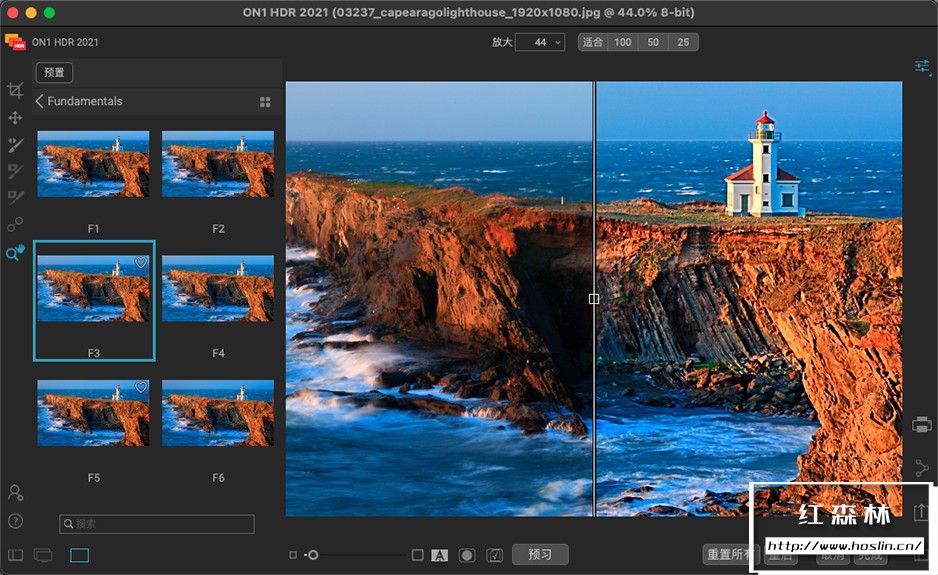The width and height of the screenshot is (938, 575).
Task: Toggle favorite heart on F5 preset
Action: 141,387
